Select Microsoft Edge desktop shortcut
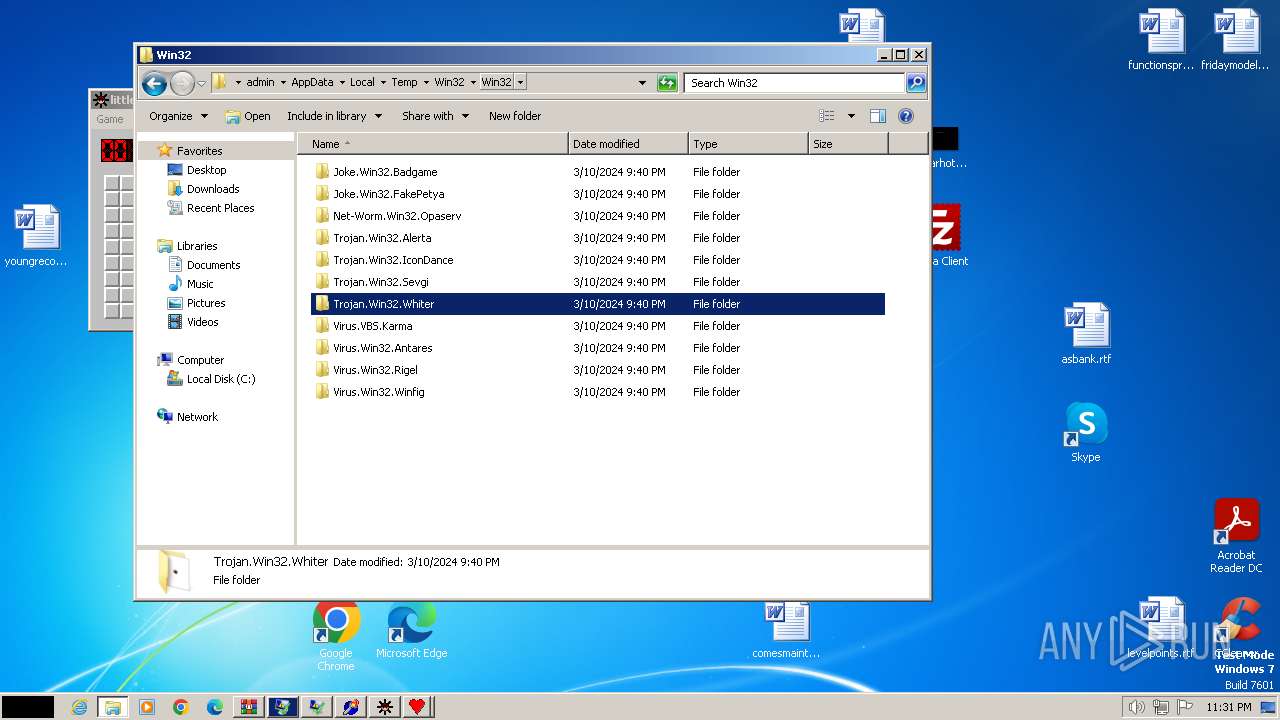 [x=411, y=630]
